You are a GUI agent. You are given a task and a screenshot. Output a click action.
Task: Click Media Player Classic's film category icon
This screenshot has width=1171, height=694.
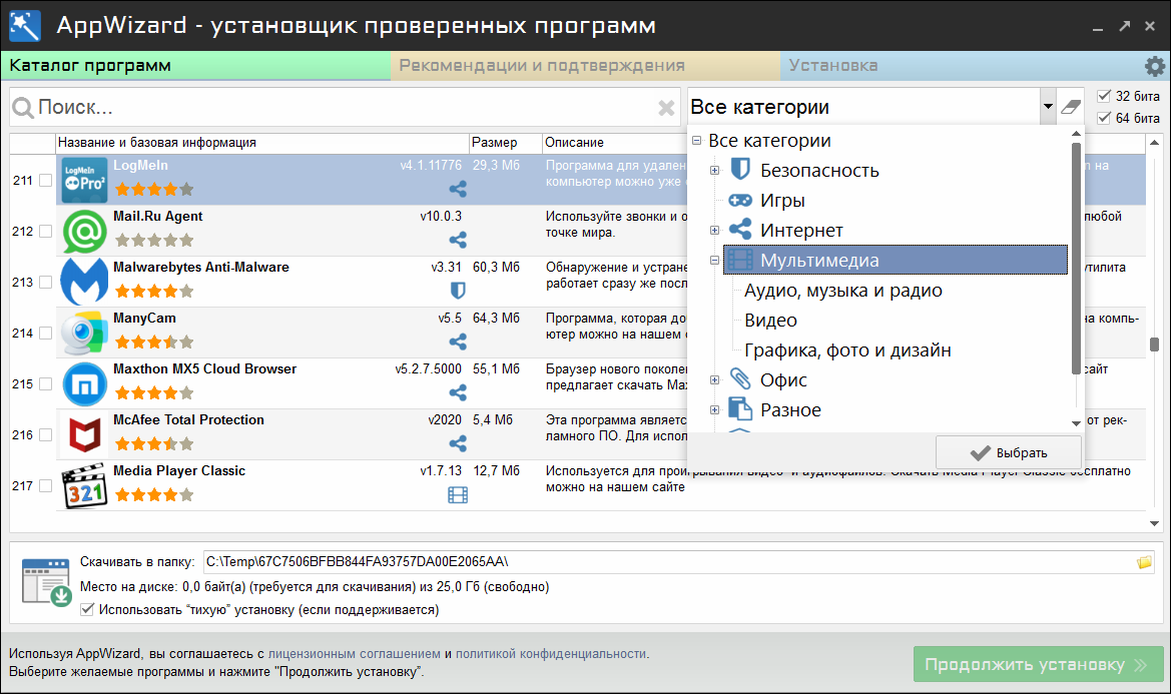click(458, 495)
